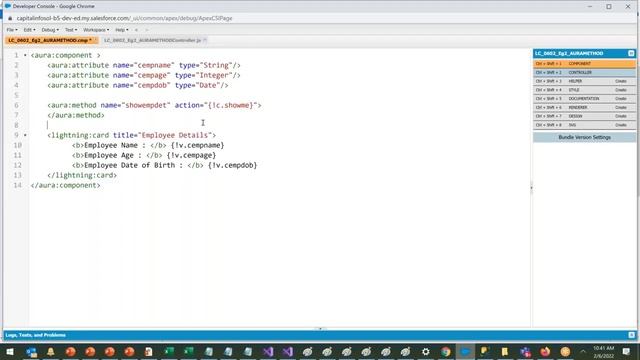The image size is (640, 360).
Task: Click the Employee Details title text
Action: tap(174, 135)
